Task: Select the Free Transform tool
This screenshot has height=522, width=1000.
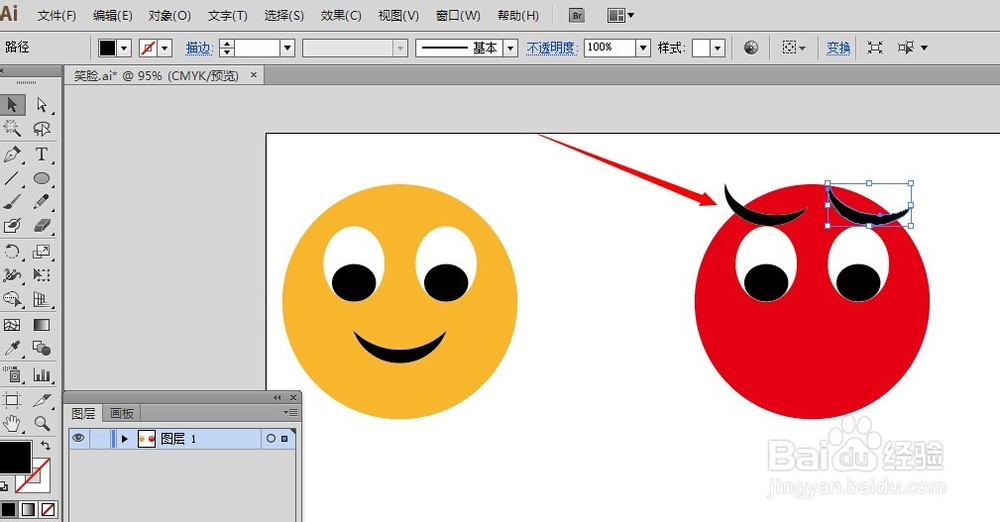Action: click(42, 275)
